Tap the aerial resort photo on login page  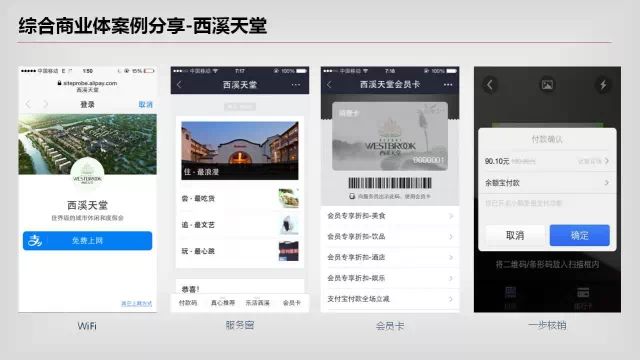[87, 144]
